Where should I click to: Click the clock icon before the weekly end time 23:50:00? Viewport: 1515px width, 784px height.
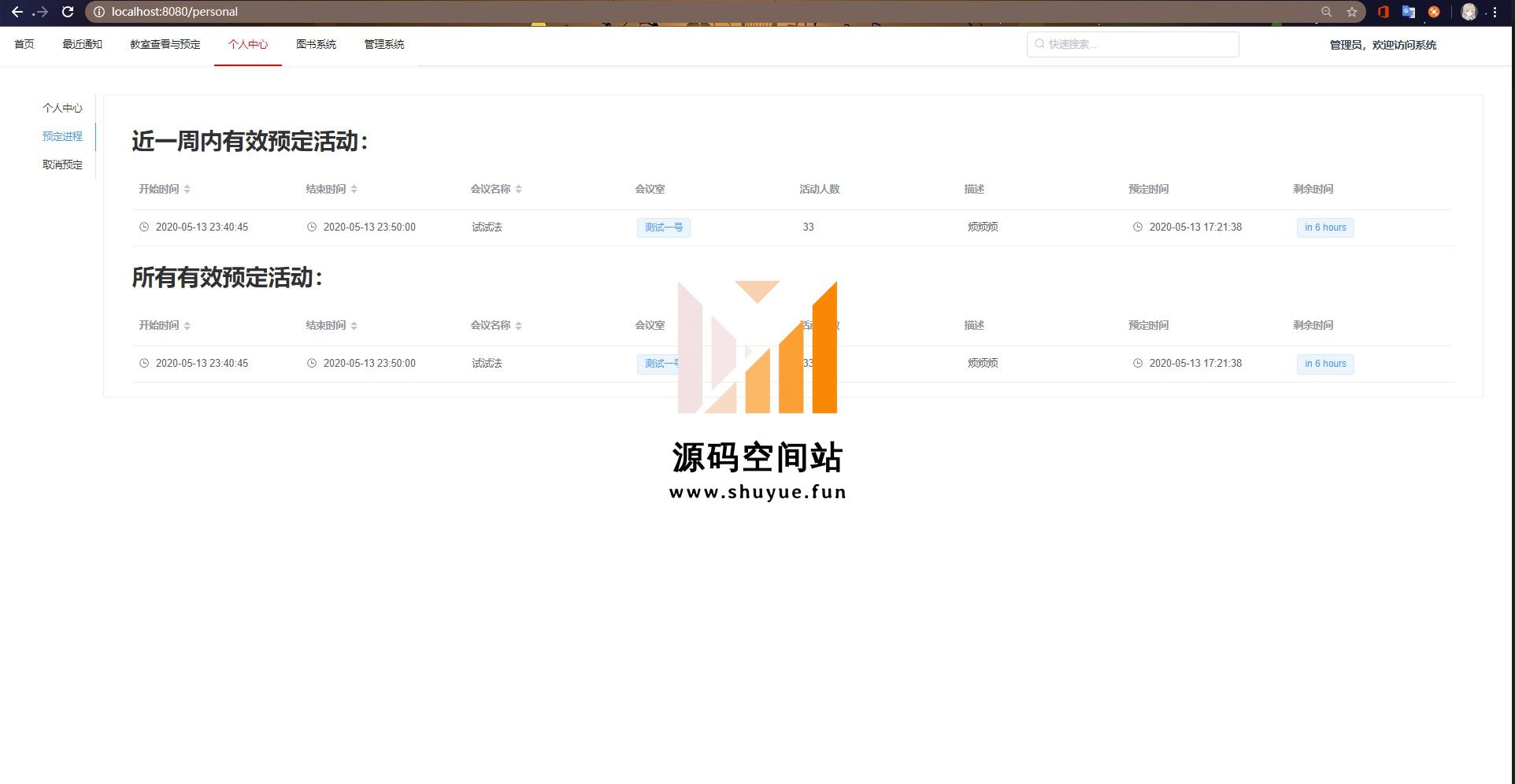(x=312, y=227)
